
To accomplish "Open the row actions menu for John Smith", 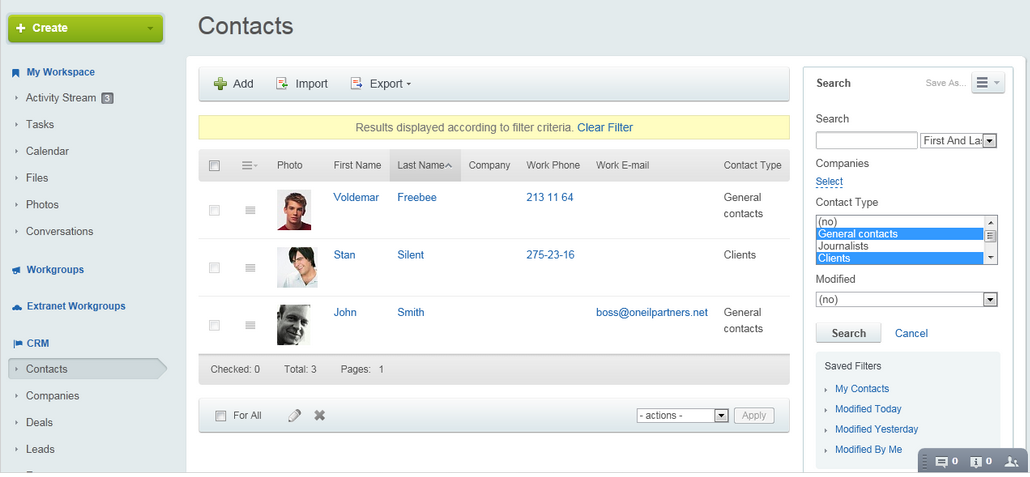I will [250, 325].
